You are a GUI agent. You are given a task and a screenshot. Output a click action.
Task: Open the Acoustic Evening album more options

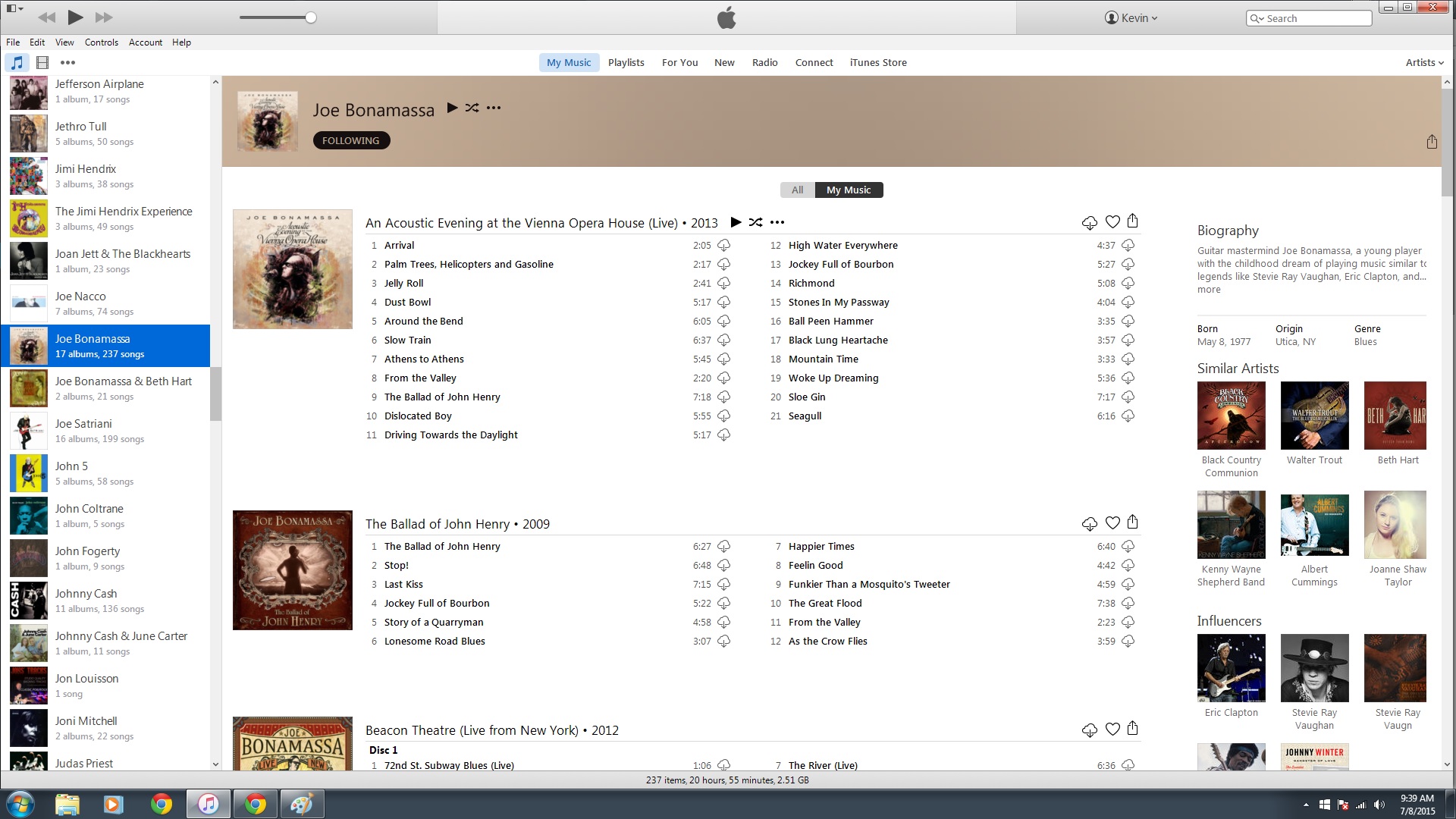tap(777, 222)
